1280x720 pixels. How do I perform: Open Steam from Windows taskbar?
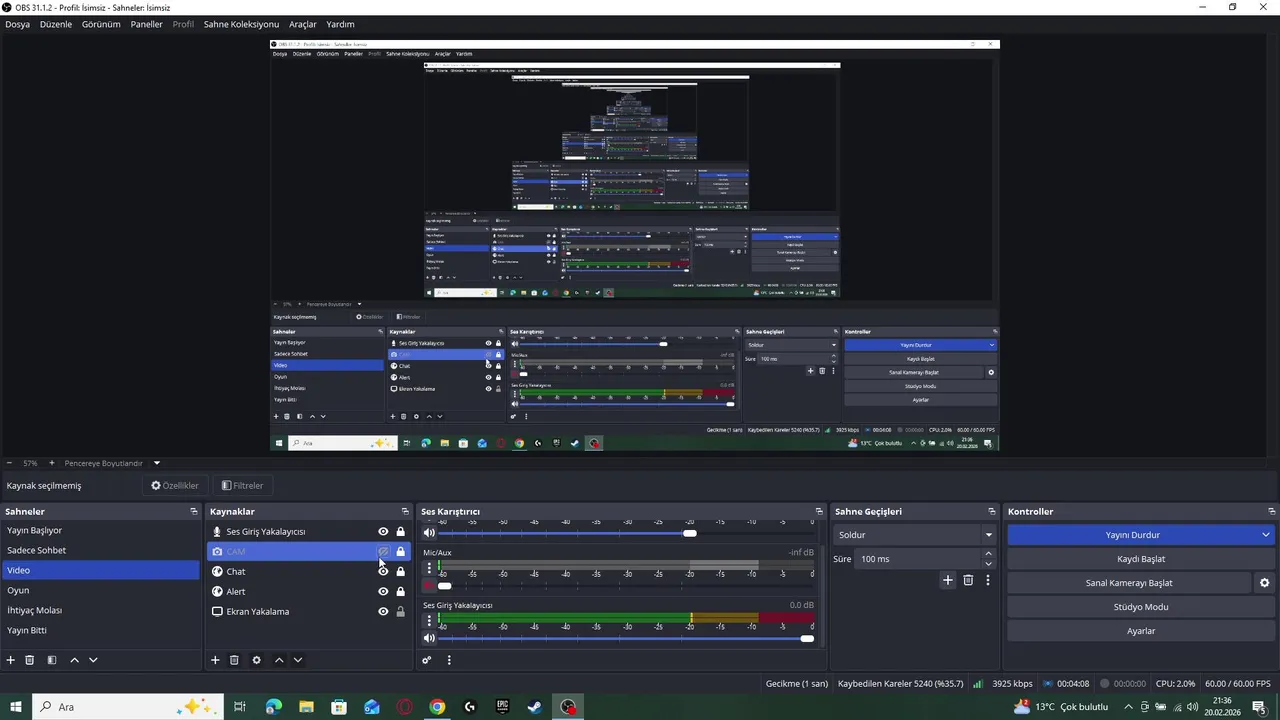(535, 707)
